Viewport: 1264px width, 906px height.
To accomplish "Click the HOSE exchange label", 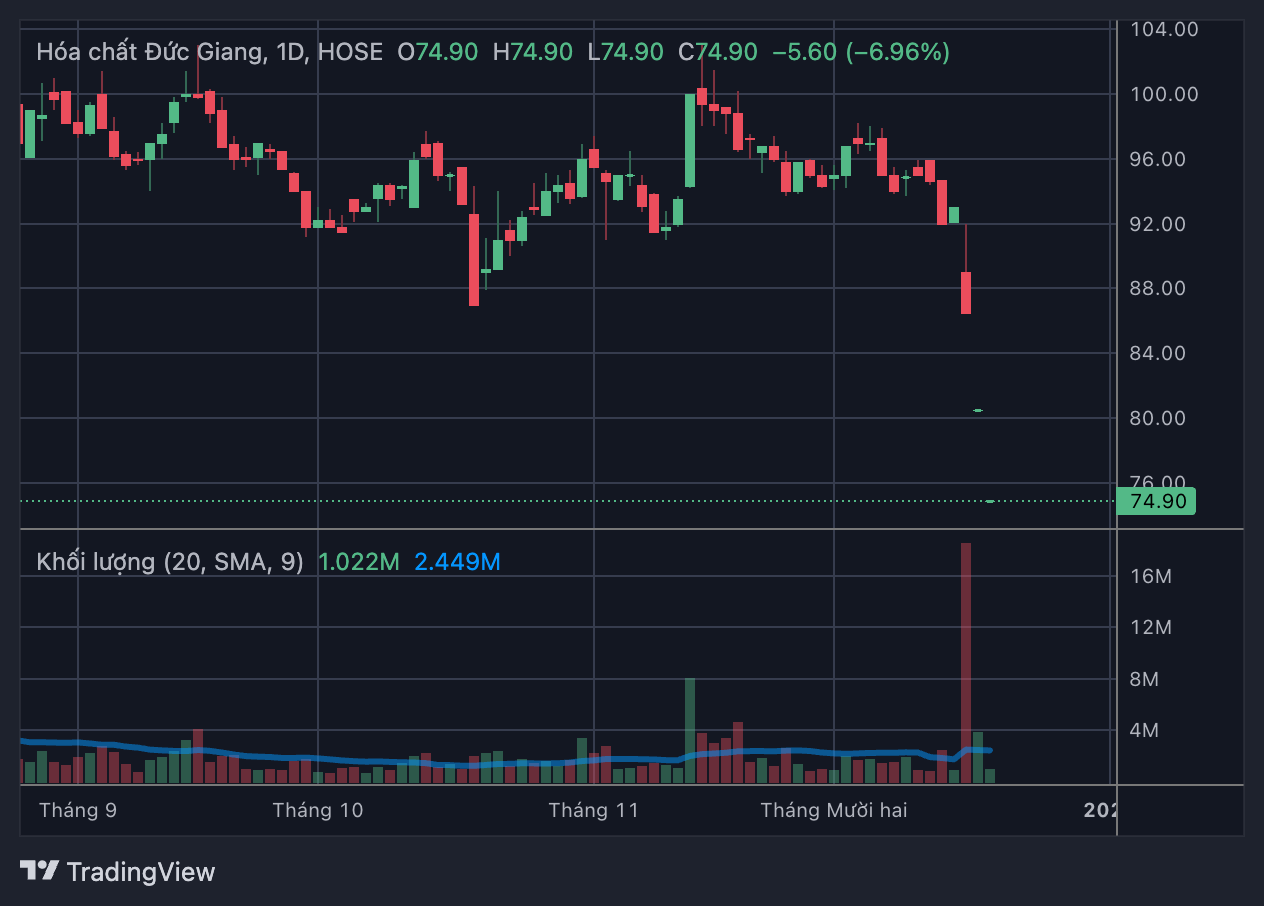I will [350, 52].
